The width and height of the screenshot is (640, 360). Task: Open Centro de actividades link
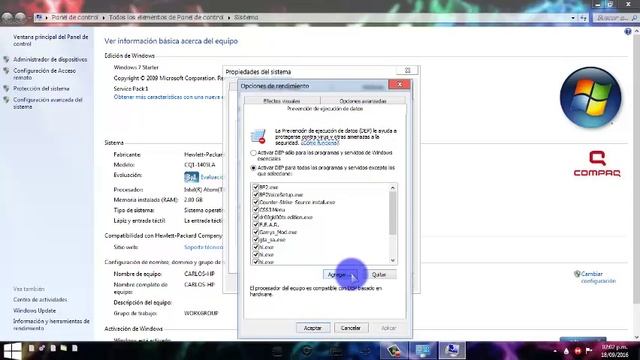(x=40, y=300)
